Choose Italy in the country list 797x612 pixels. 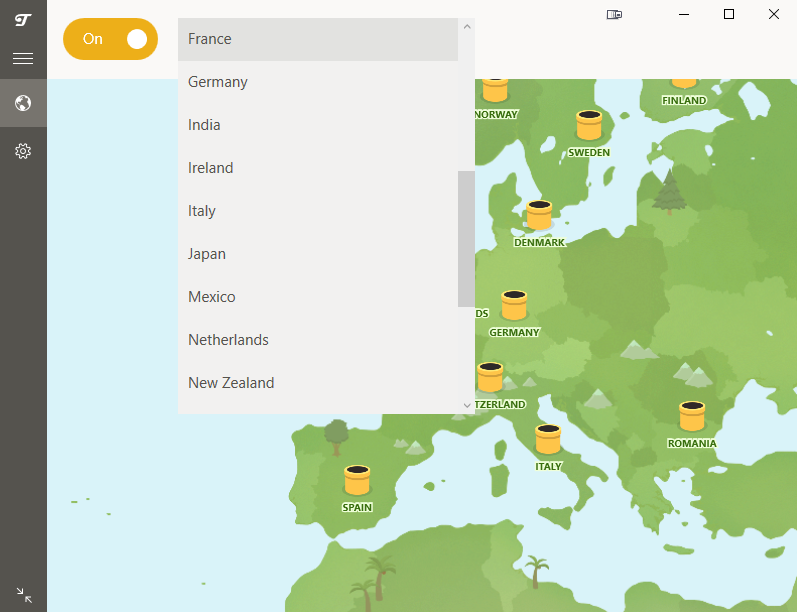click(318, 211)
